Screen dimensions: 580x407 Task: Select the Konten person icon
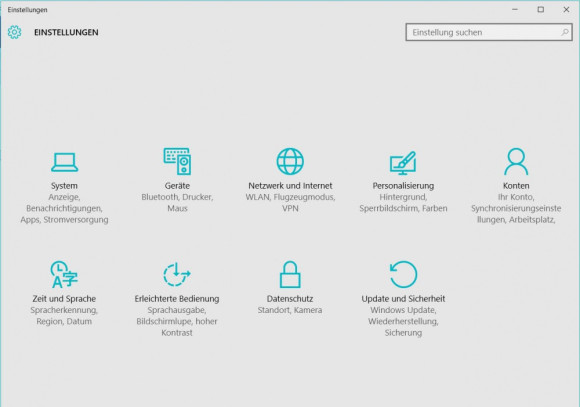coord(516,161)
